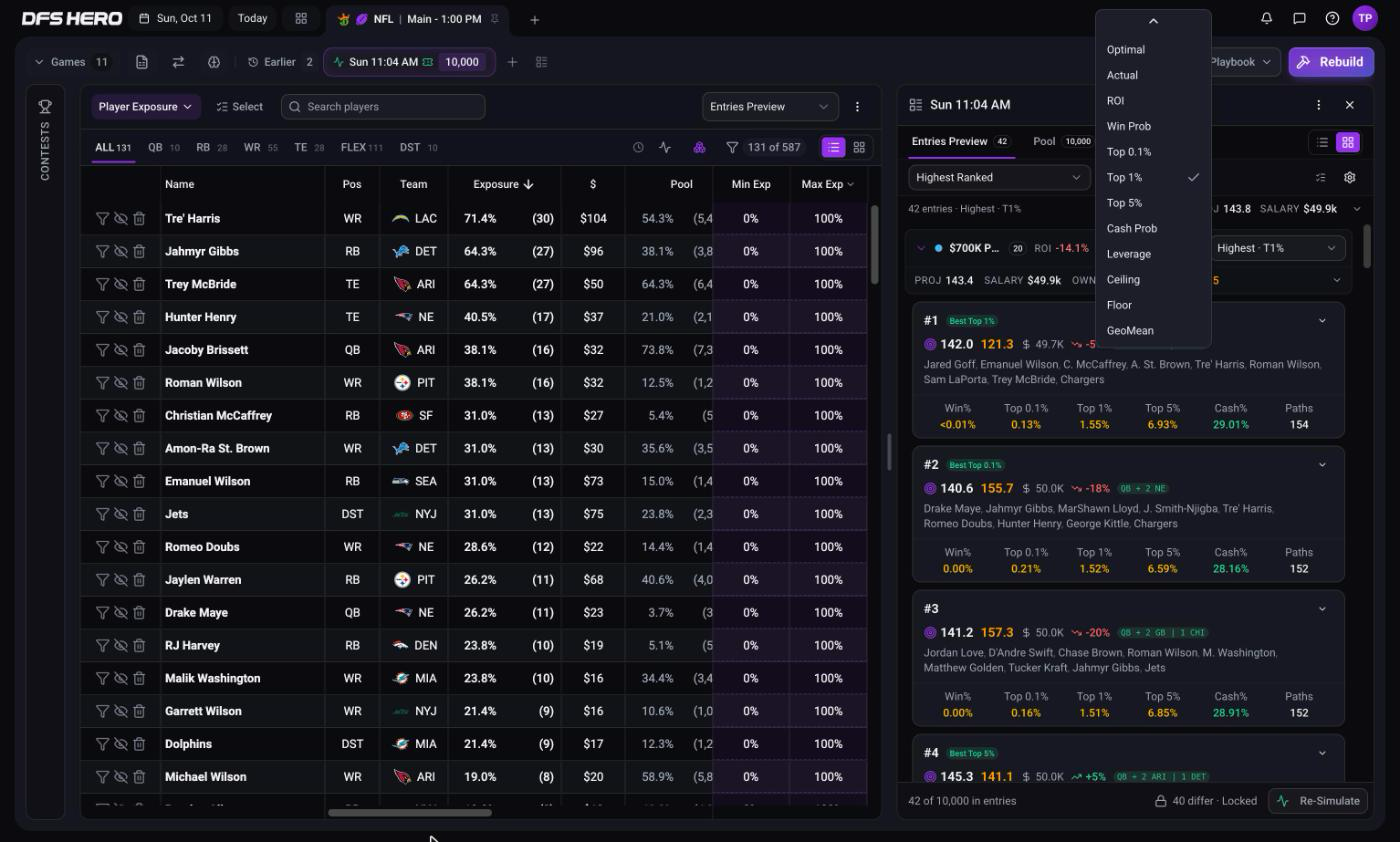The width and height of the screenshot is (1400, 842).
Task: Open the kebab menu in Sun 11:04 AM panel
Action: [x=1318, y=105]
